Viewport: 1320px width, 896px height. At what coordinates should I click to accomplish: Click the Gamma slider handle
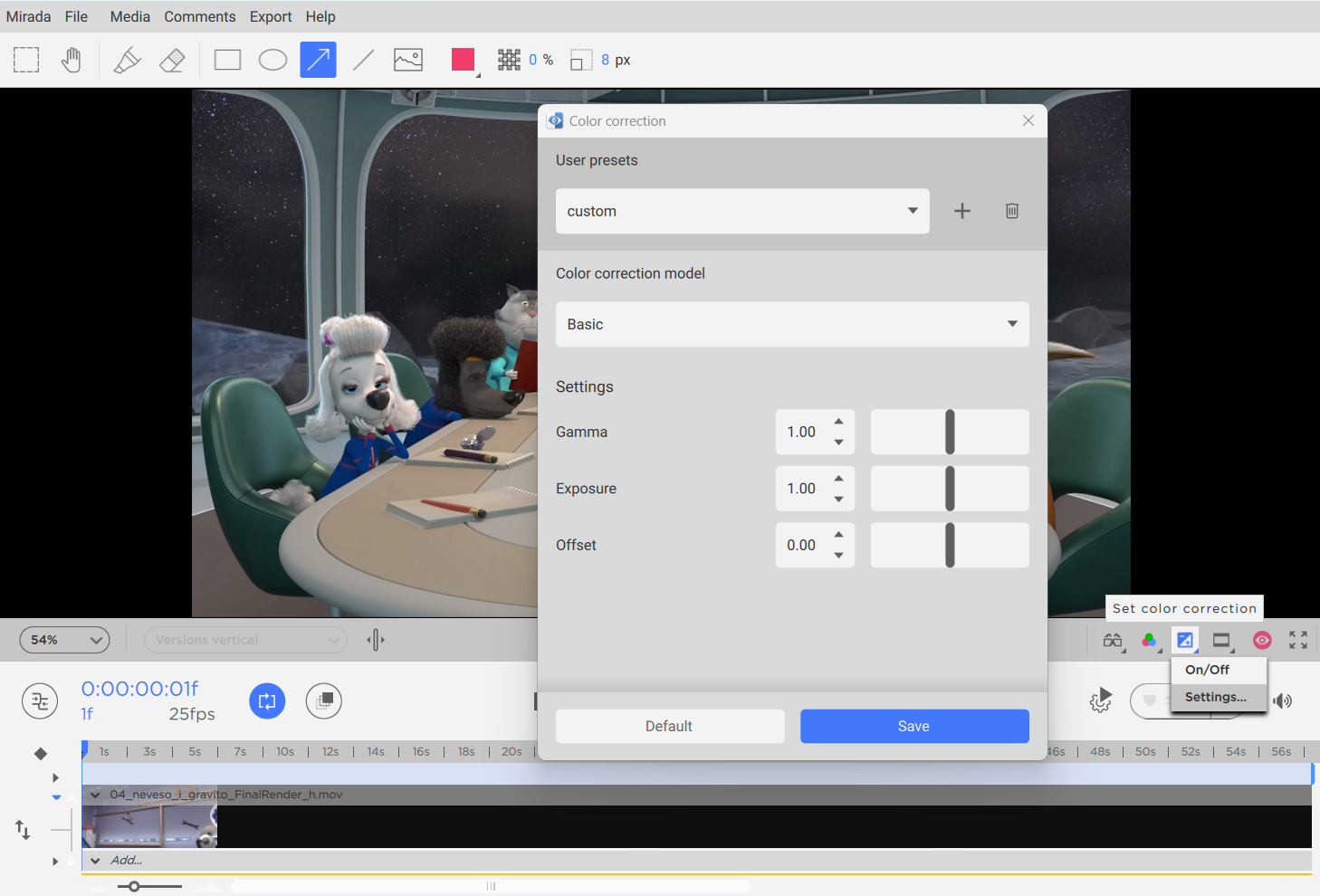[x=950, y=432]
